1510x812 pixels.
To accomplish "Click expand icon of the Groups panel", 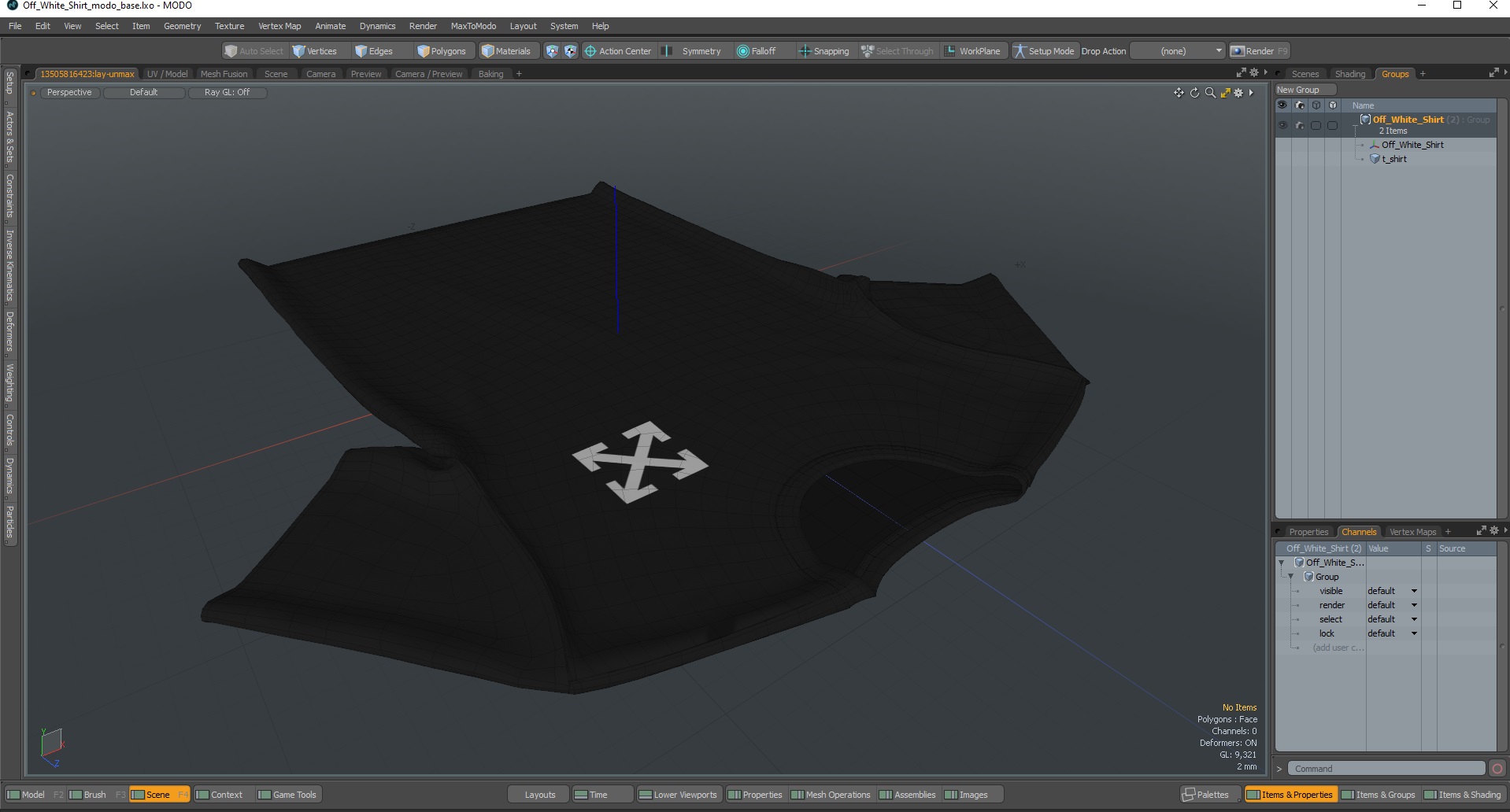I will point(1493,72).
